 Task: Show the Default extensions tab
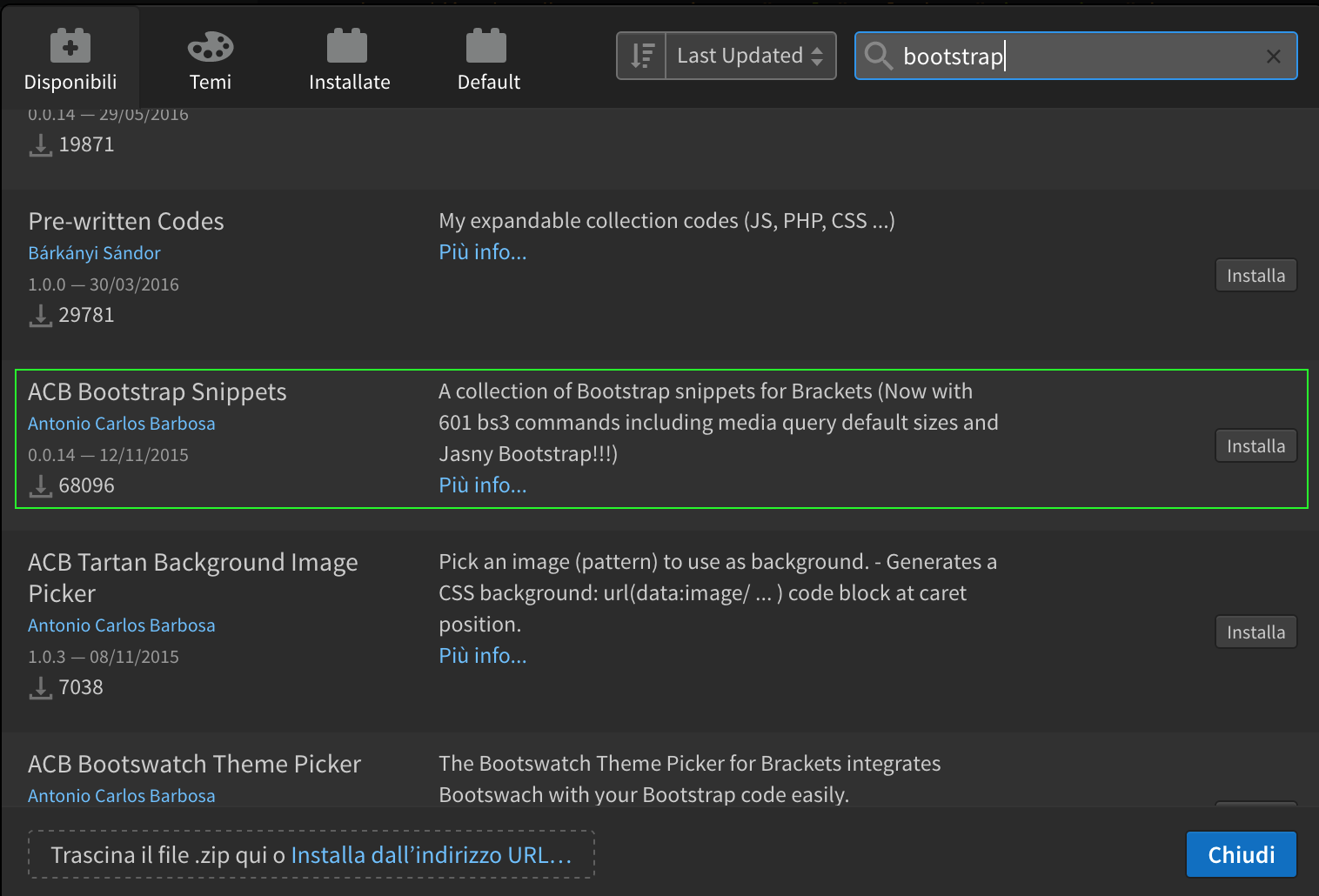[488, 58]
